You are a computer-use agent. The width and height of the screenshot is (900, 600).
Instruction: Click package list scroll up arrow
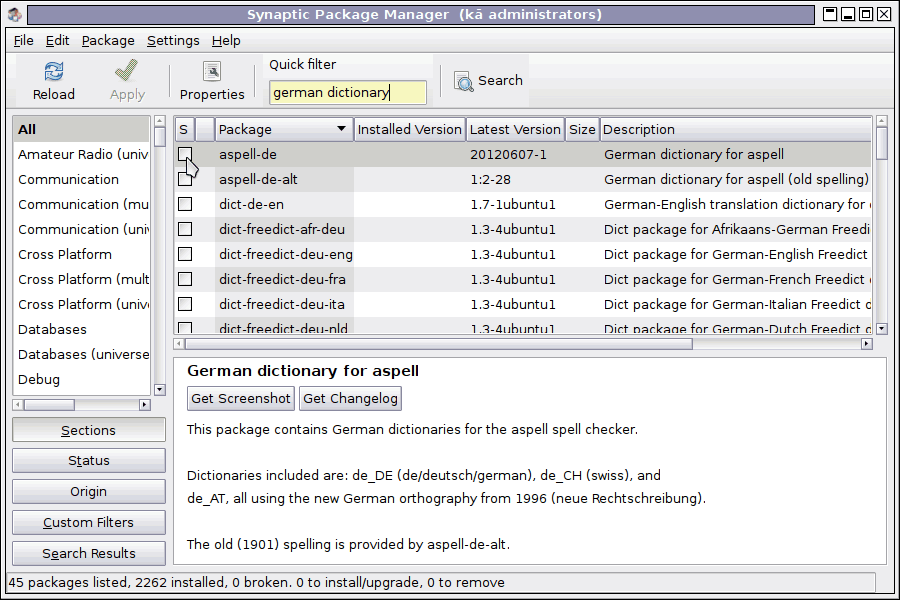882,121
